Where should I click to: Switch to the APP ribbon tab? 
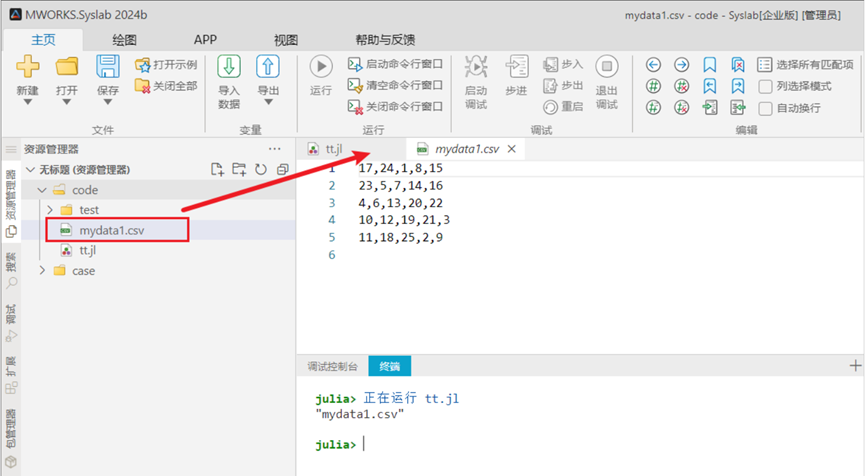click(x=205, y=40)
